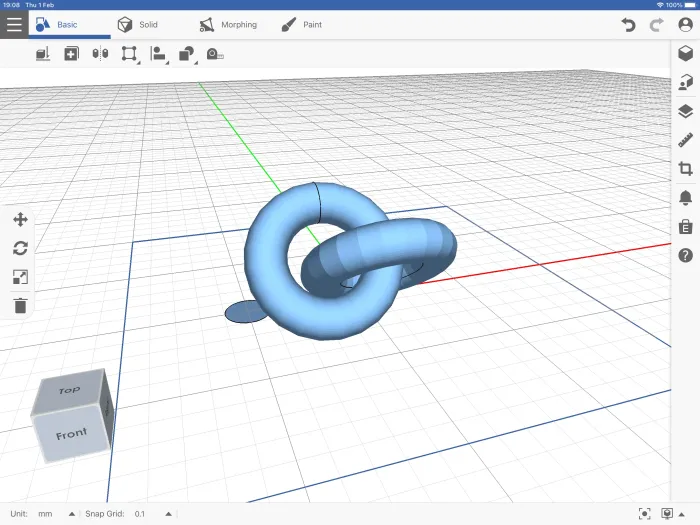Click the ruler measurement icon in sidebar
700x525 pixels.
685,140
